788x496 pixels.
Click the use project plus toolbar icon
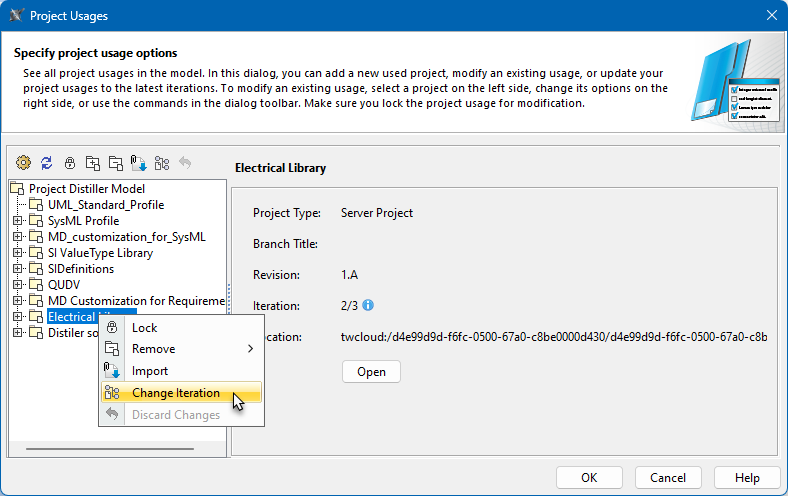pos(93,162)
